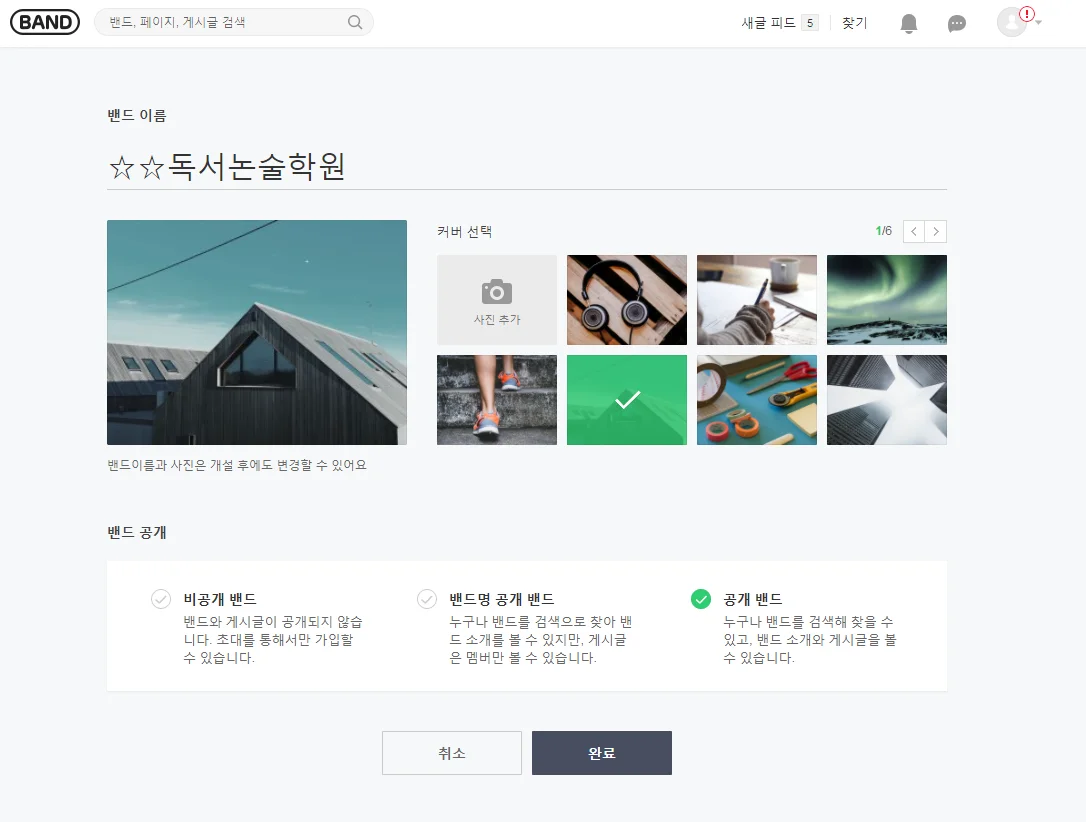
Task: Select the 비공개 밴드 option
Action: coord(161,599)
